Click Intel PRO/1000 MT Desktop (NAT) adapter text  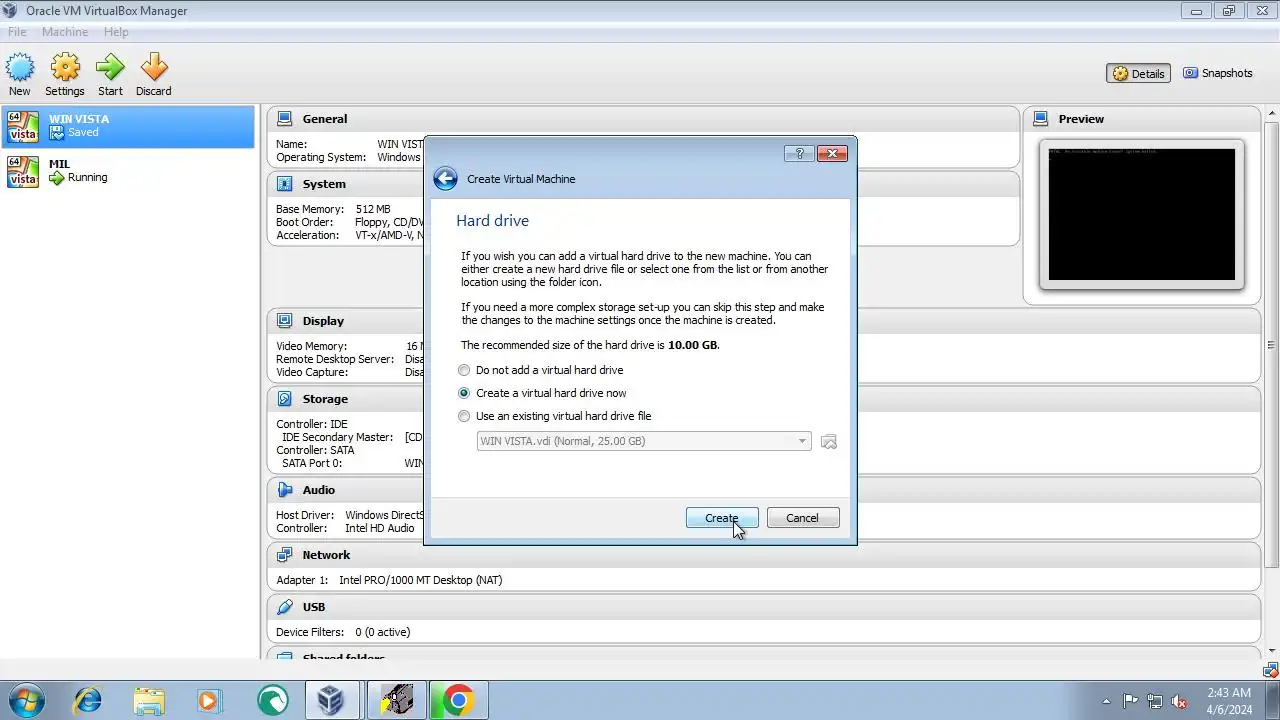420,580
